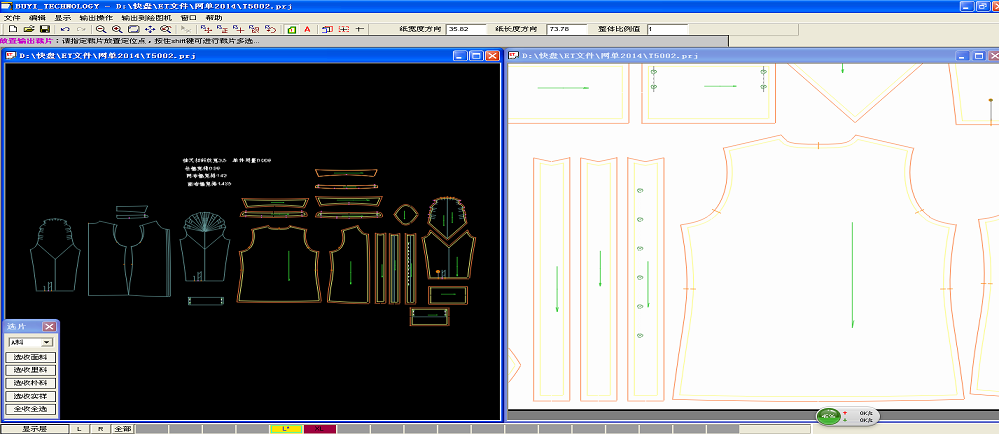Click the fit-to-window view icon

[x=134, y=29]
